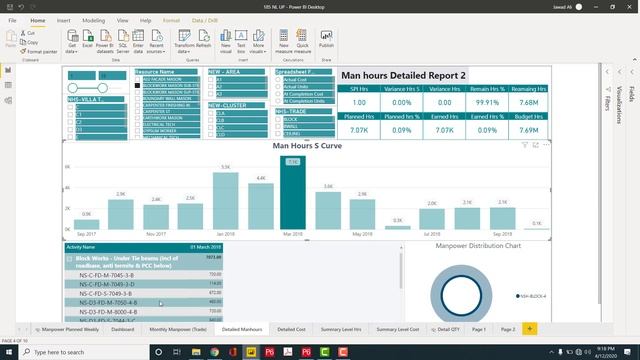640x360 pixels.
Task: Uncheck the selected Blockwork Mason checkbox
Action: pos(138,86)
